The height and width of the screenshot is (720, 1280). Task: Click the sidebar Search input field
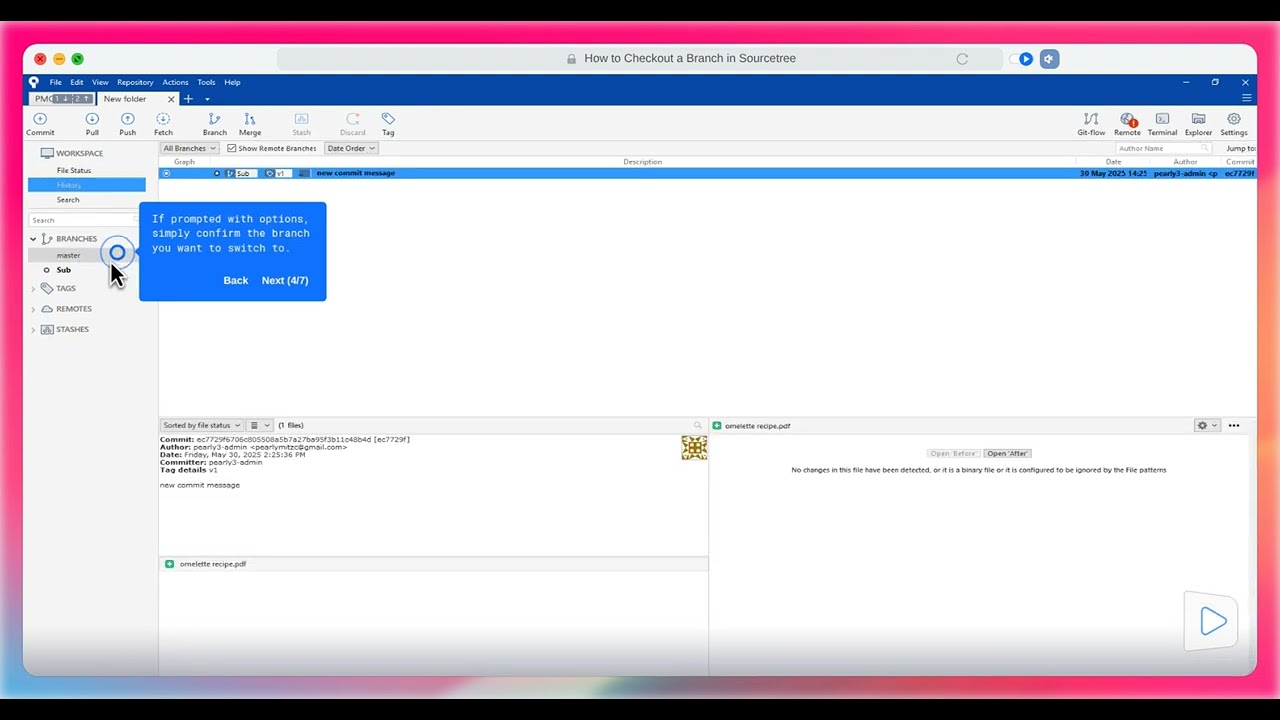[x=85, y=220]
